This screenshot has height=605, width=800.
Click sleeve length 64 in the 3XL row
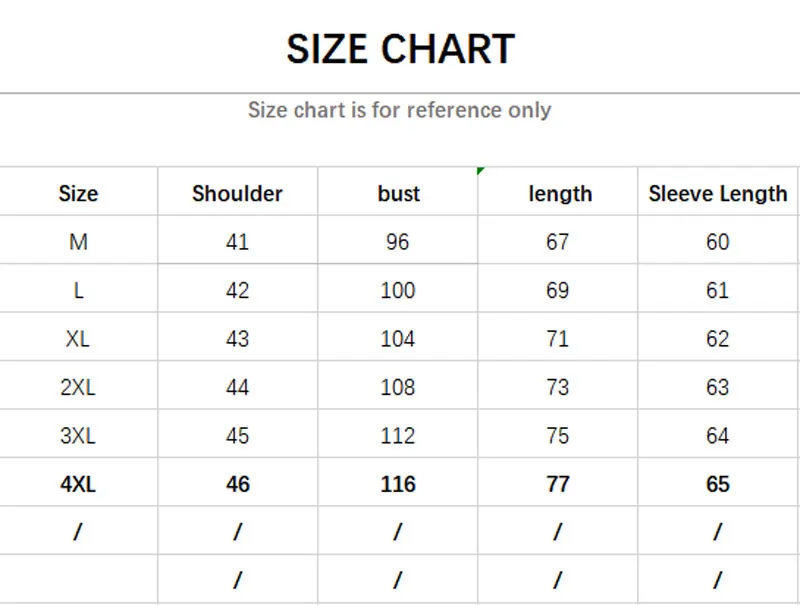(718, 436)
